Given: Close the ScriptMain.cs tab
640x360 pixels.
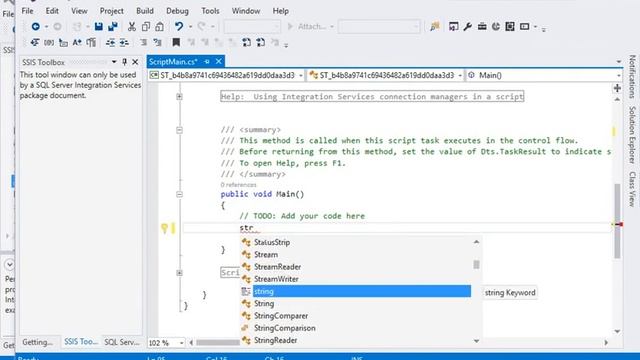Looking at the screenshot, I should (x=219, y=61).
